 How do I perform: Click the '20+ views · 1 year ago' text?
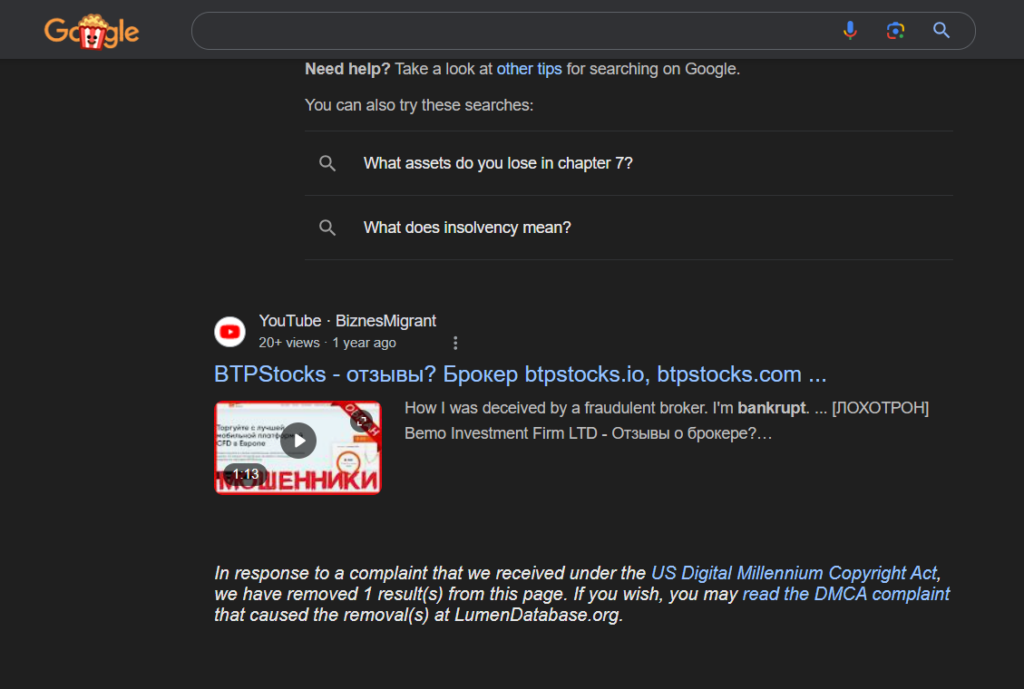click(327, 343)
